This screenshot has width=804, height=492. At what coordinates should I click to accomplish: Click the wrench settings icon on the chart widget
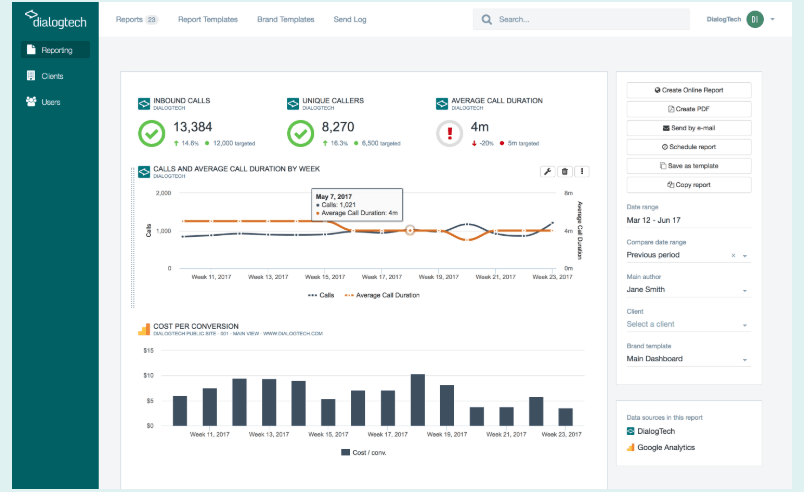[x=547, y=172]
